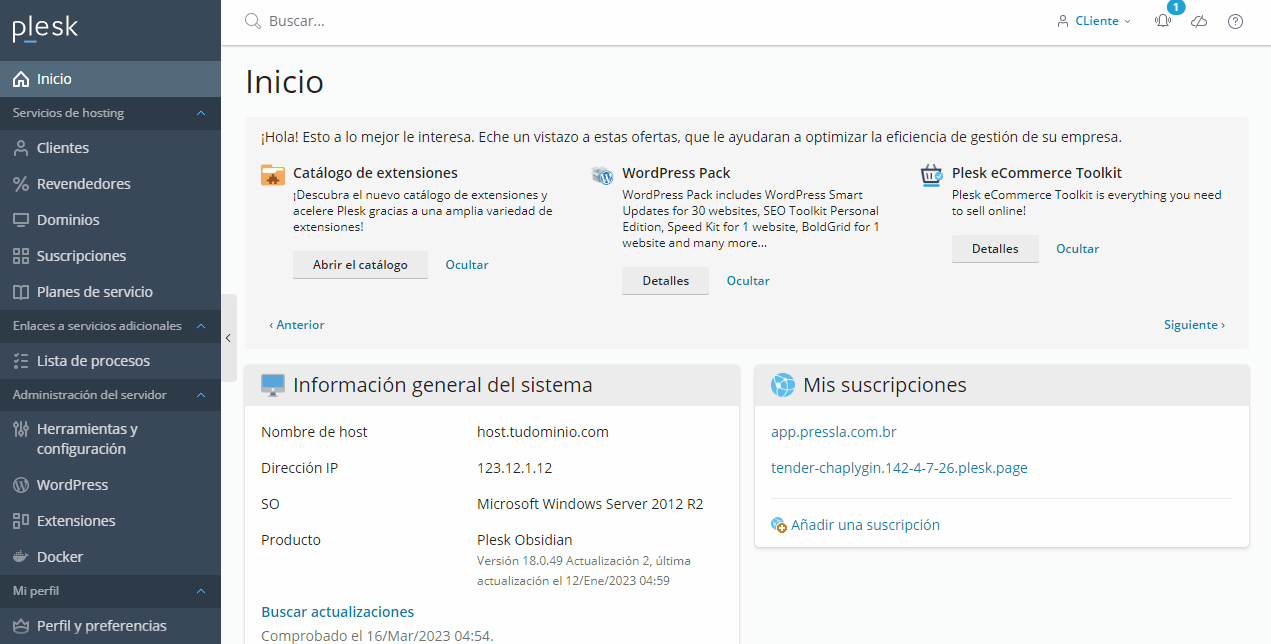The image size is (1271, 644).
Task: Go to Siguiente offers page
Action: point(1194,325)
